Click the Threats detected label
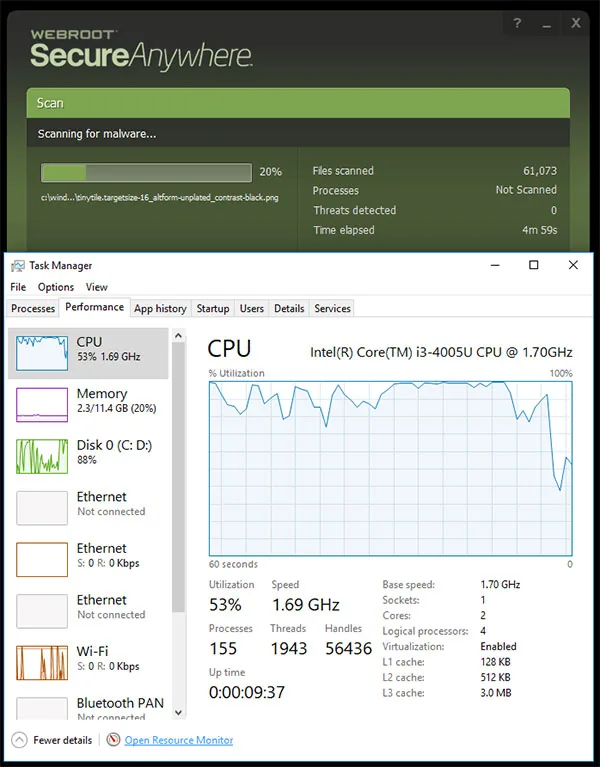 pos(355,210)
